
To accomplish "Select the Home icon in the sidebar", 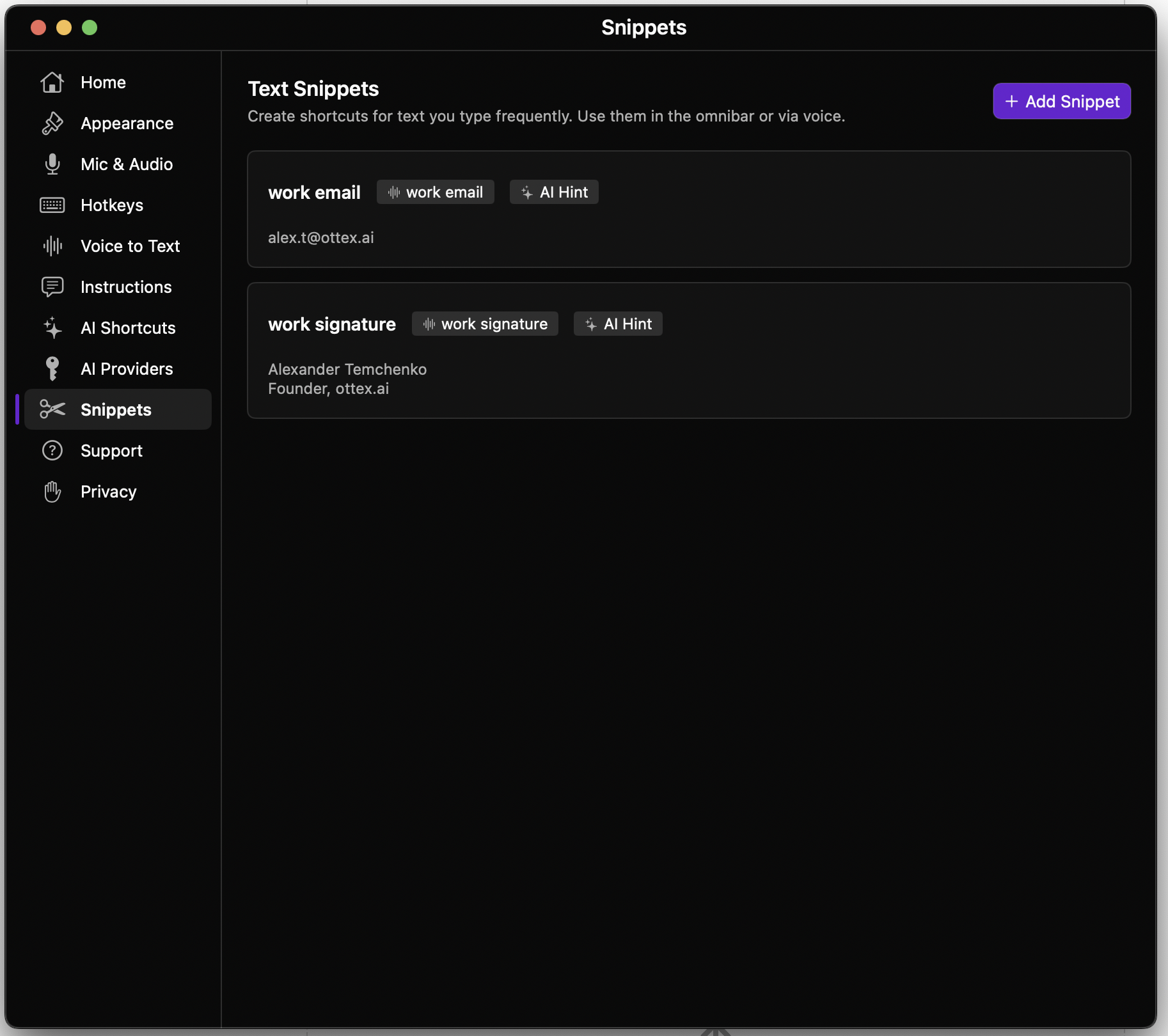I will pyautogui.click(x=52, y=82).
